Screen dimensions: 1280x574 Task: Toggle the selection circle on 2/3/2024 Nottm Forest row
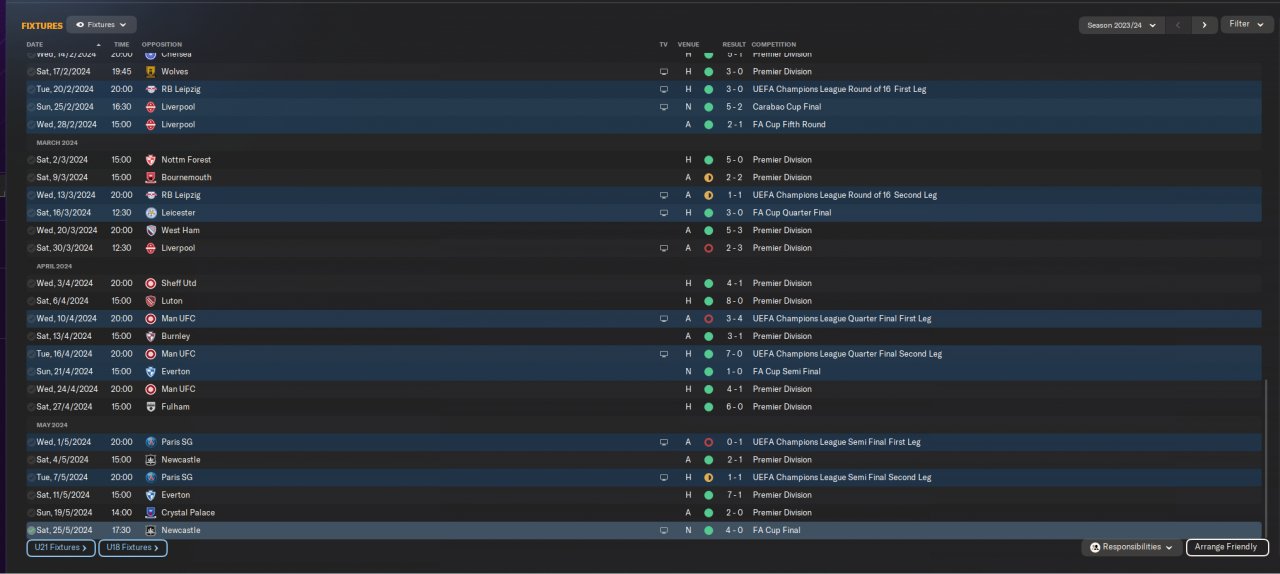coord(31,160)
